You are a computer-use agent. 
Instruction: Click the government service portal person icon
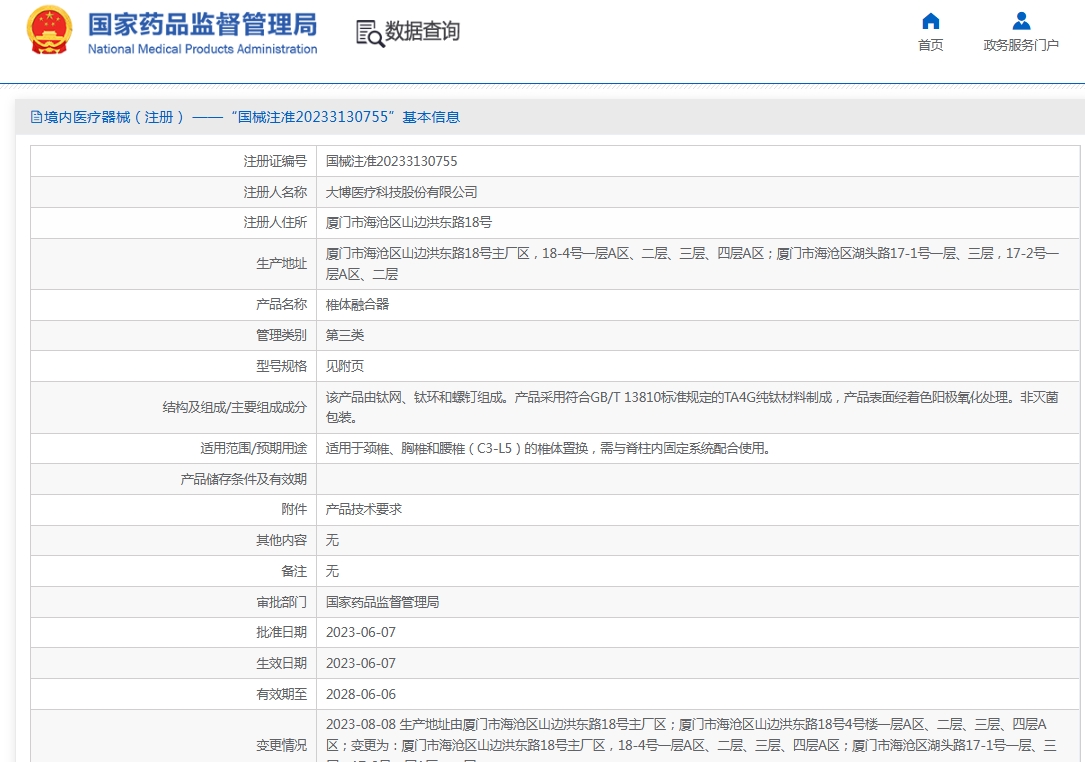click(x=1021, y=21)
